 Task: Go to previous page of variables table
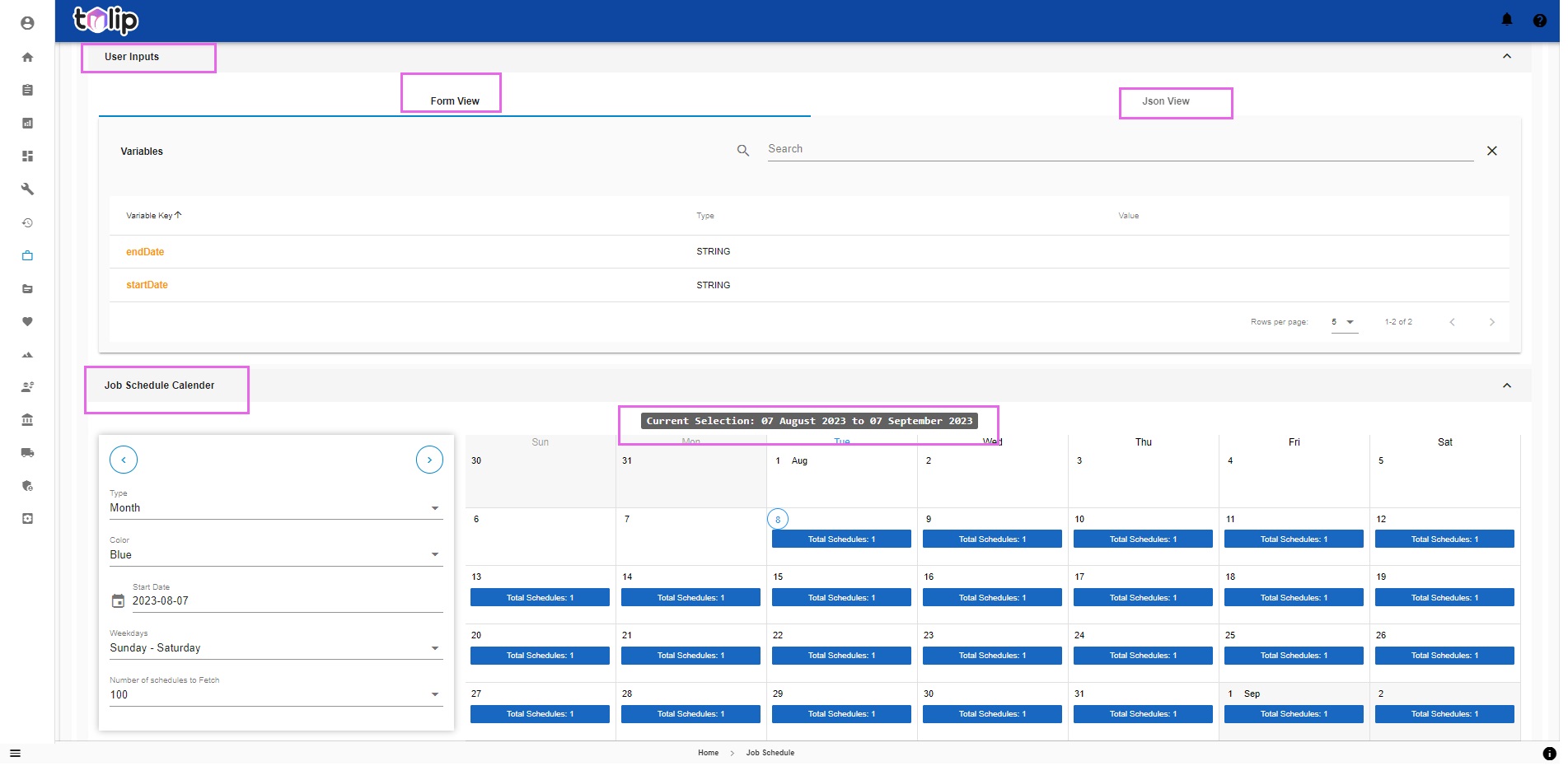(1452, 322)
